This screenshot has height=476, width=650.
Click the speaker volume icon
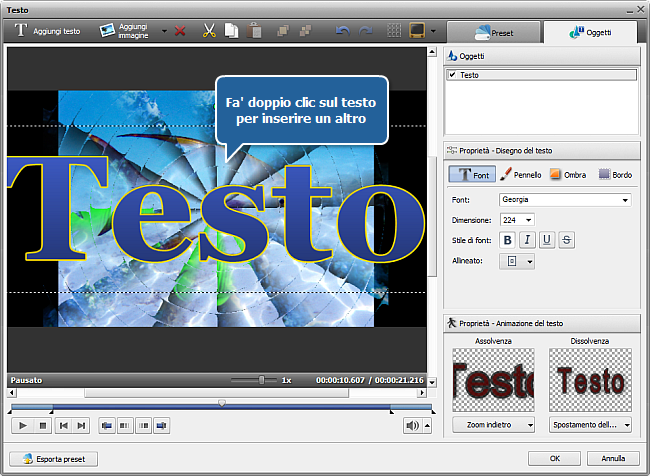412,426
